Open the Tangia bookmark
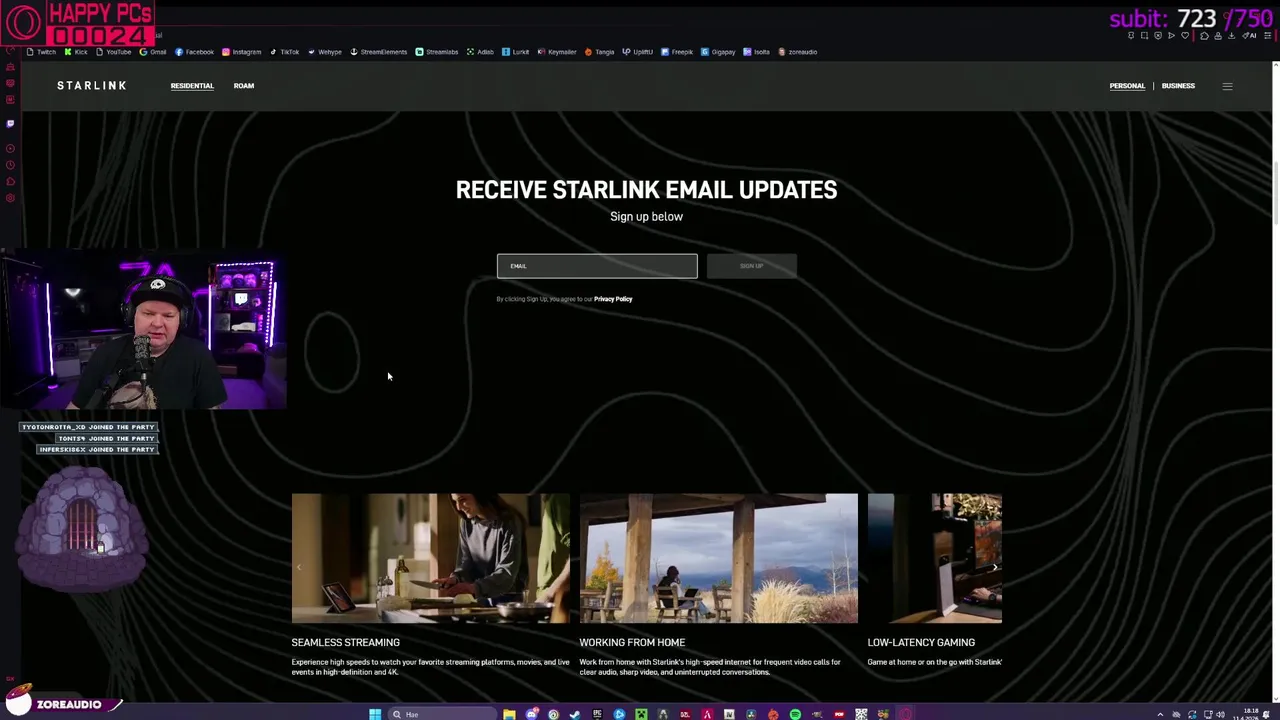Screen dimensions: 1280x720 [x=600, y=52]
